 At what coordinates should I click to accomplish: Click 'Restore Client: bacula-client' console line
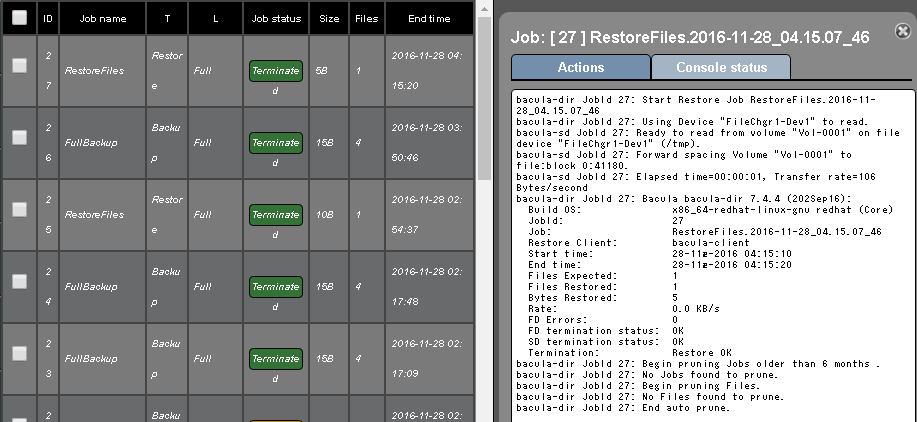point(639,243)
